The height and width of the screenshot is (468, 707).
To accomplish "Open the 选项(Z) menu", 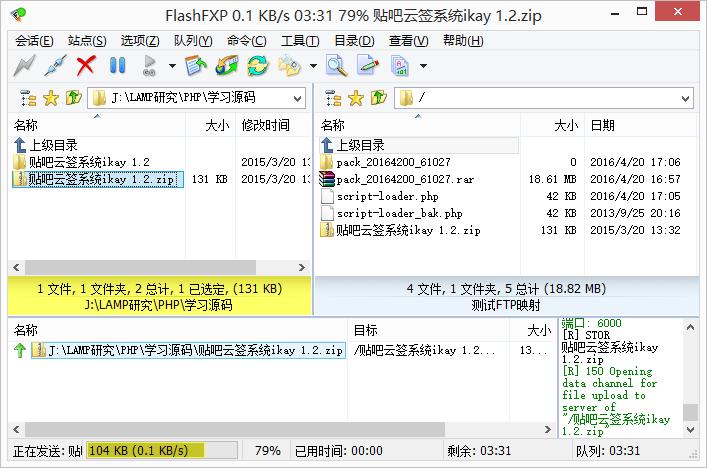I will click(x=140, y=41).
